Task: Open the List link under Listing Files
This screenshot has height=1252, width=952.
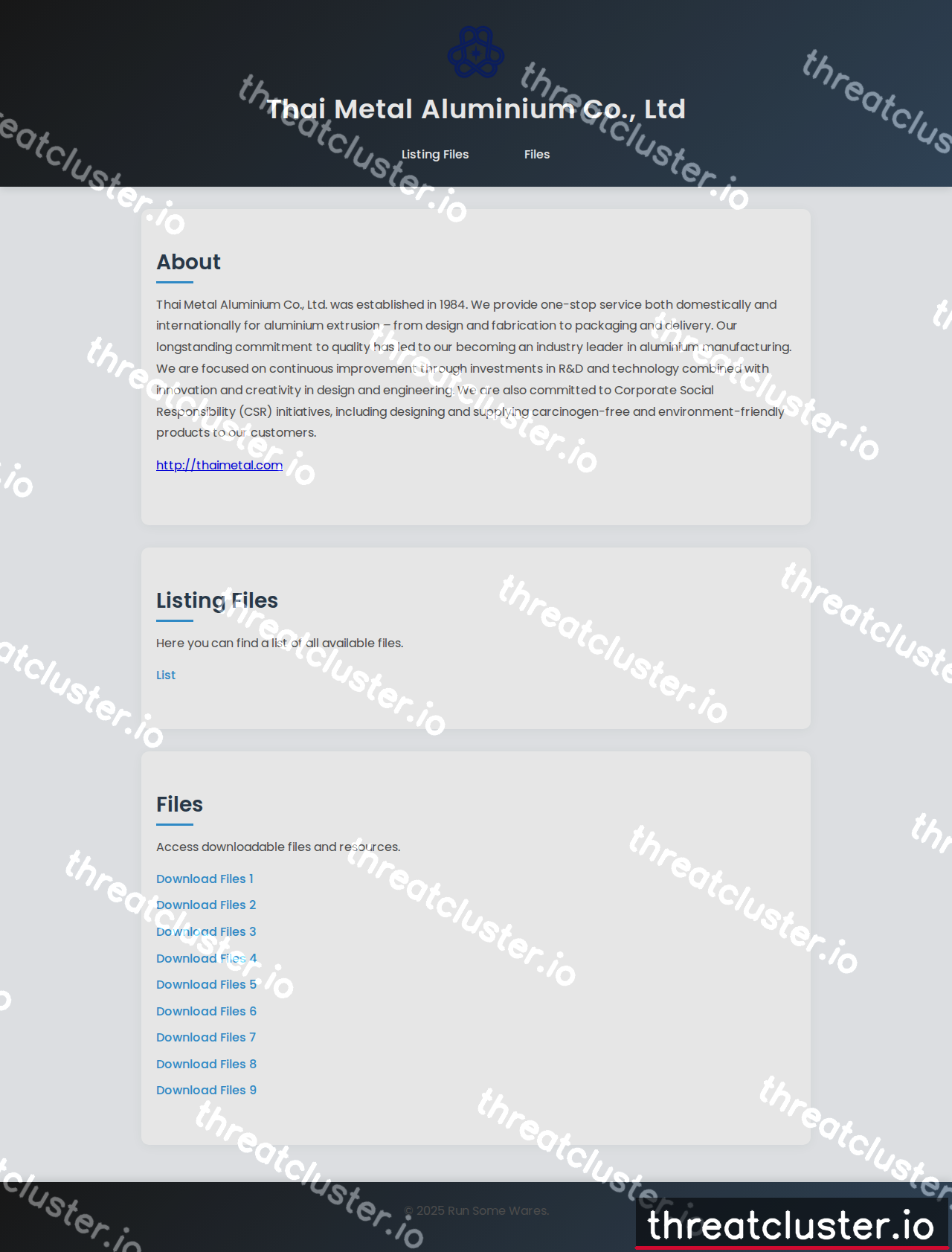Action: point(166,675)
